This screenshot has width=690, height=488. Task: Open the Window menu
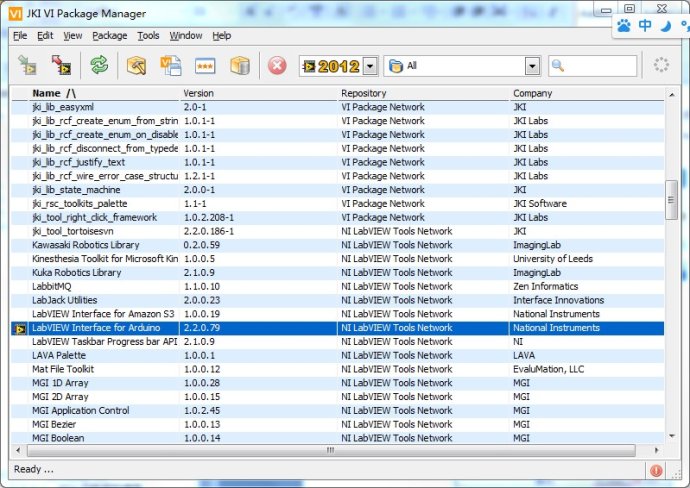click(x=185, y=36)
